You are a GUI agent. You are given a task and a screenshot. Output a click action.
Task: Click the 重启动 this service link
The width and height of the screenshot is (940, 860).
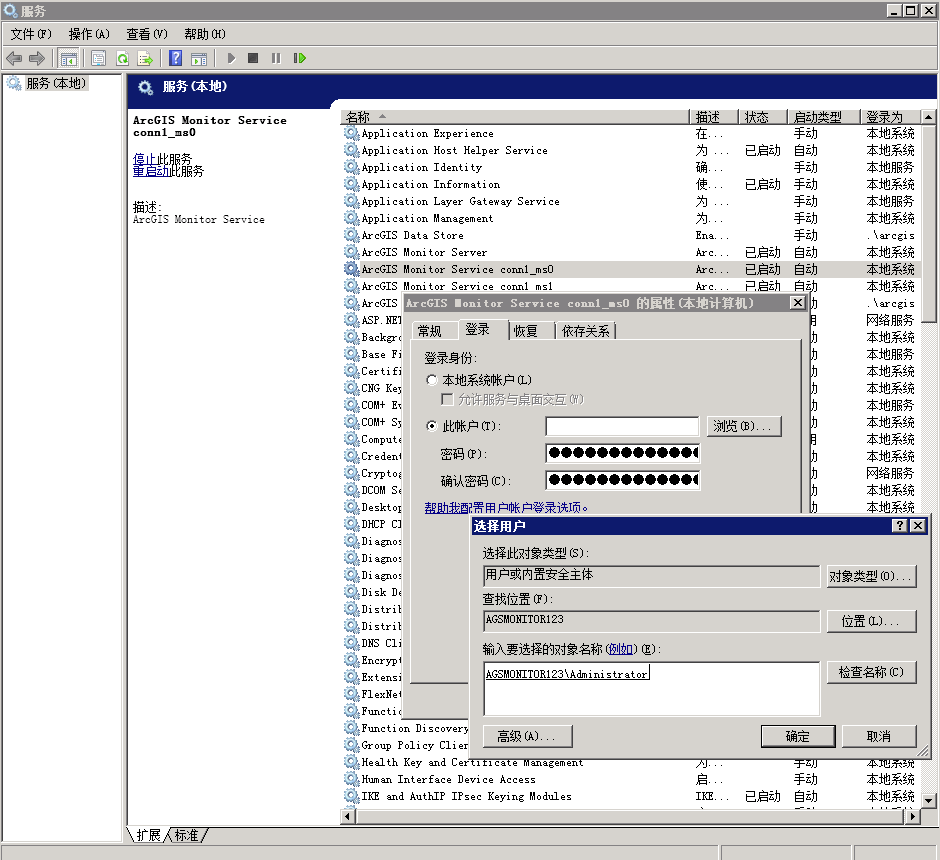point(150,171)
